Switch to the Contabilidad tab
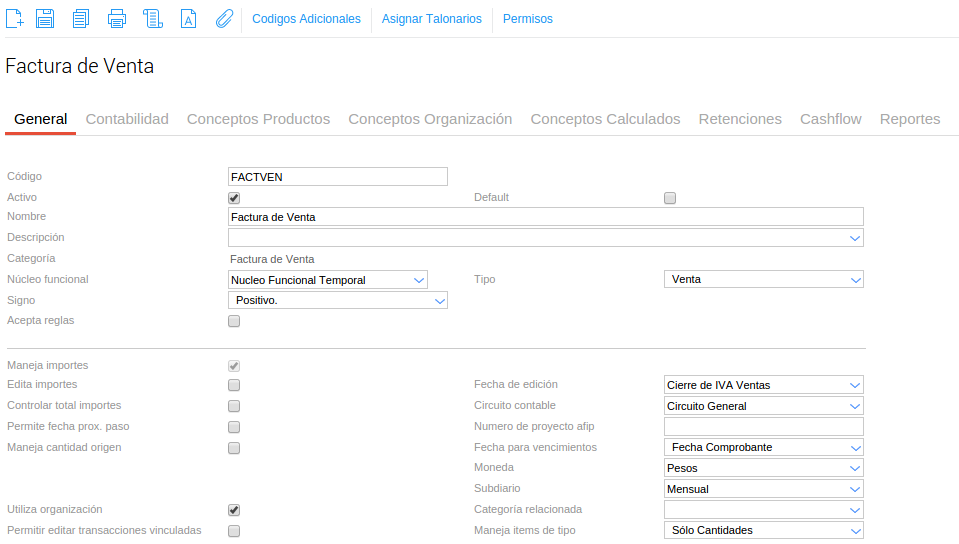Viewport: 959px width, 544px height. (x=127, y=119)
